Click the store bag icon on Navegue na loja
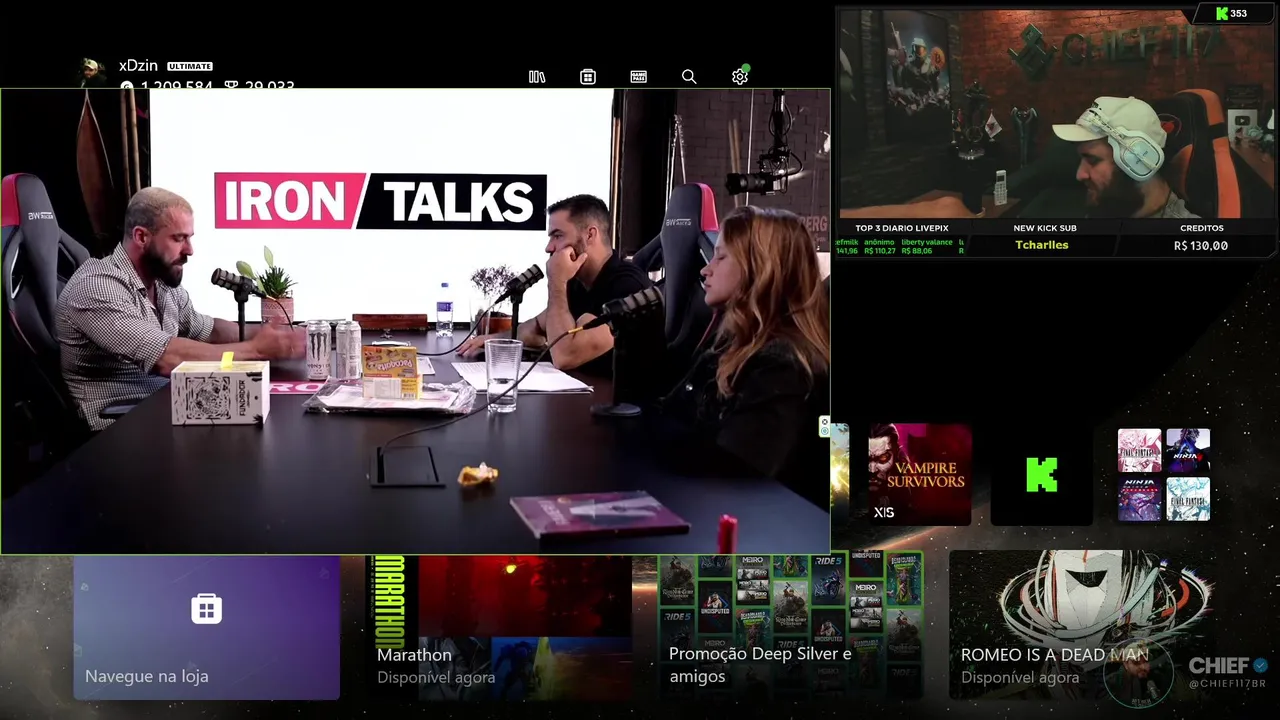The image size is (1280, 720). [x=207, y=609]
